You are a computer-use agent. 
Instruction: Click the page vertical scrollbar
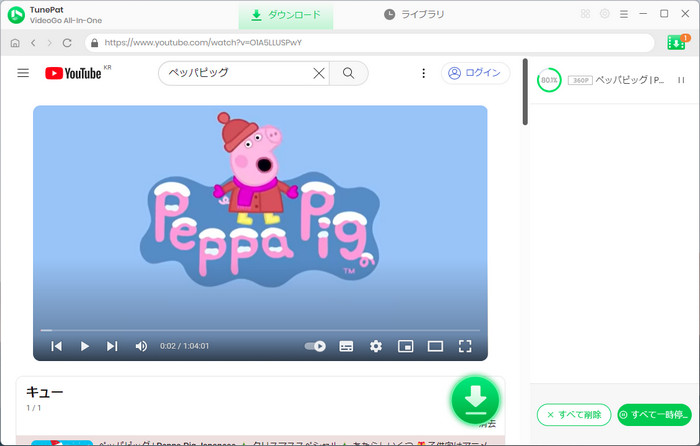(525, 92)
